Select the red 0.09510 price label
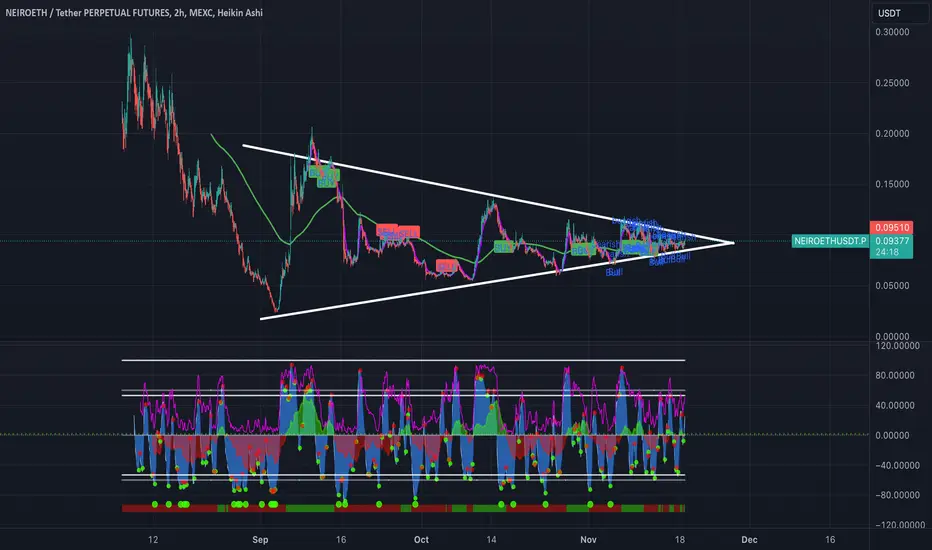This screenshot has height=550, width=932. (891, 228)
